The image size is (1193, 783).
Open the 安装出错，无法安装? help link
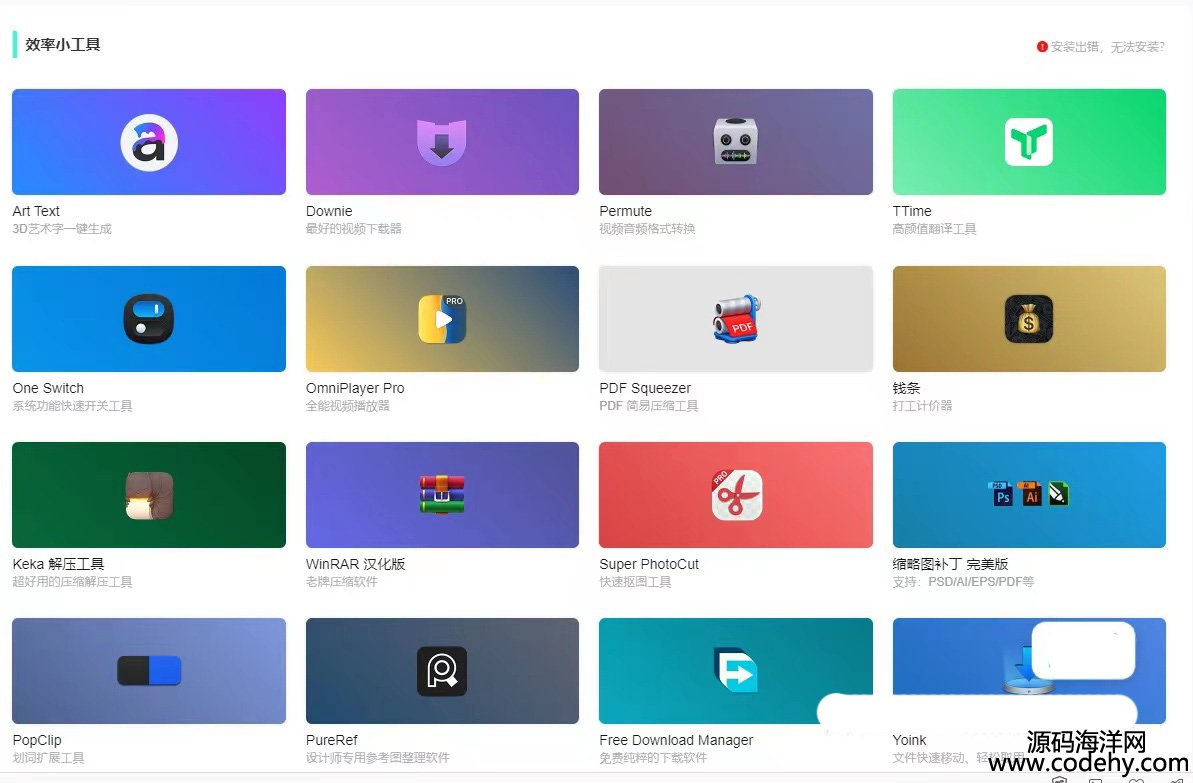pyautogui.click(x=1107, y=47)
